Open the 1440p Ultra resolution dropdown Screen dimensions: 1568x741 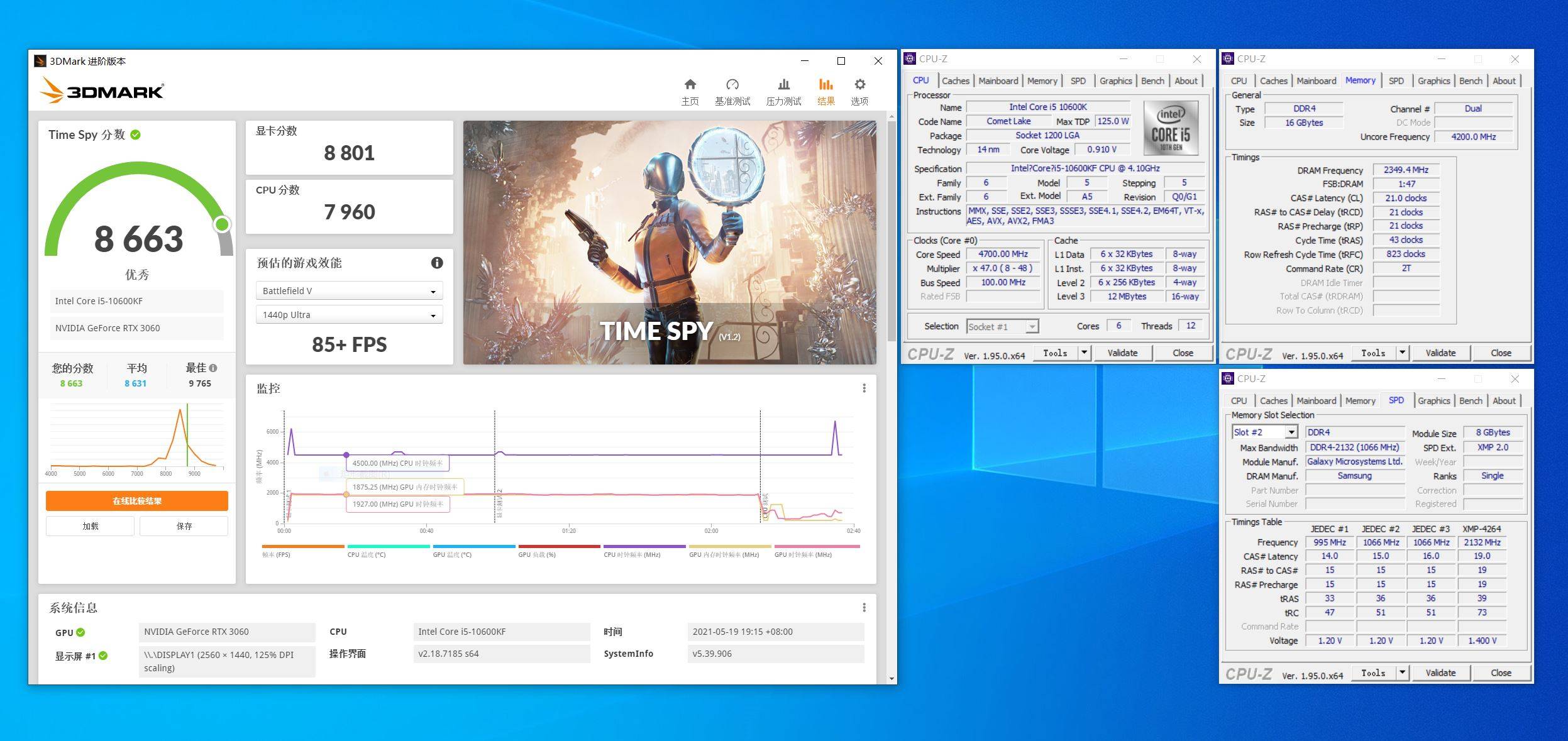[349, 314]
